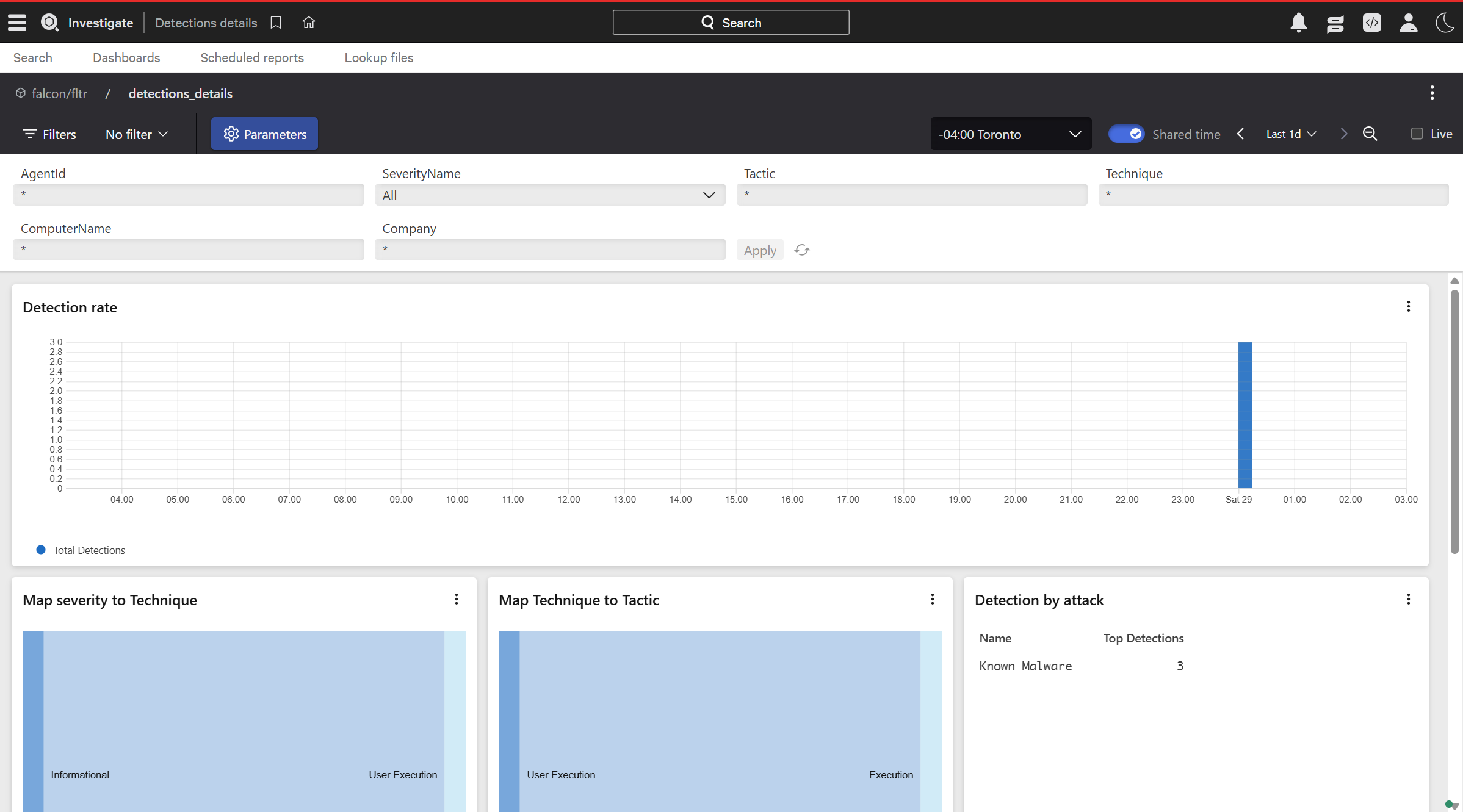Open the notifications bell
Screen dimensions: 1463x812
[1299, 23]
